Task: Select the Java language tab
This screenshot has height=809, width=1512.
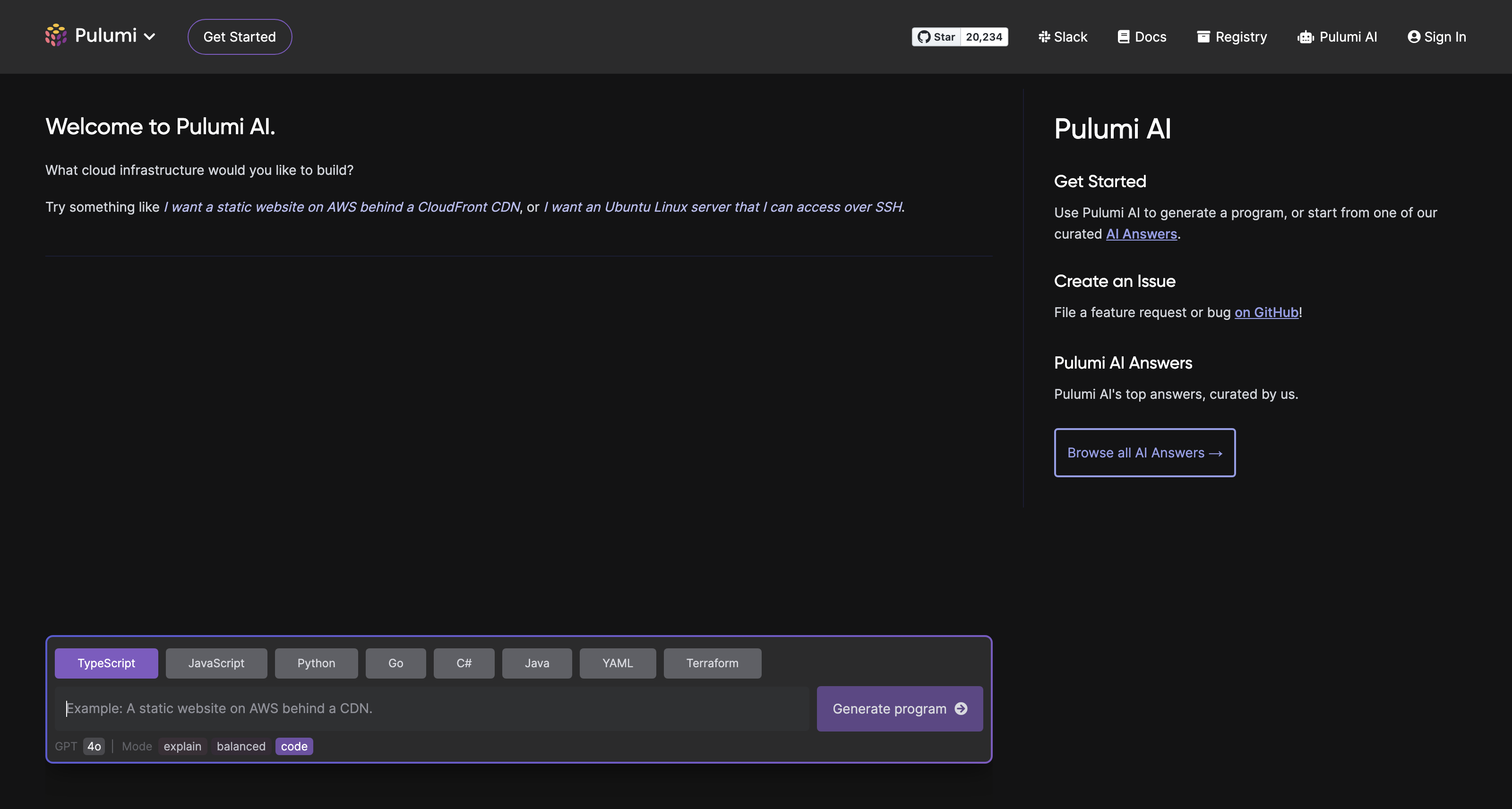Action: (x=537, y=663)
